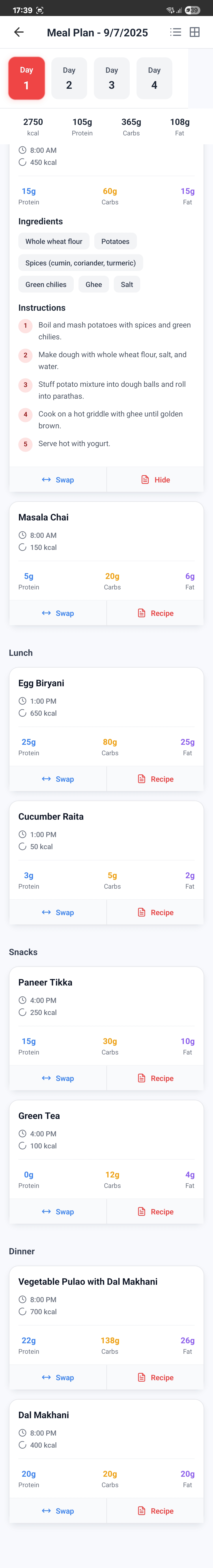
Task: Hide the expanded paratha recipe
Action: point(155,480)
